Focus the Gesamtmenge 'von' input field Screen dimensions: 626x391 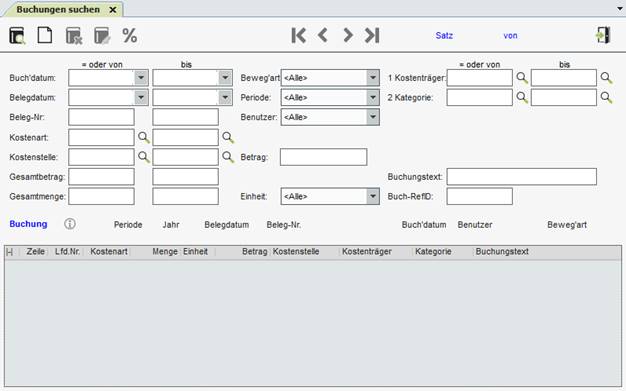101,196
